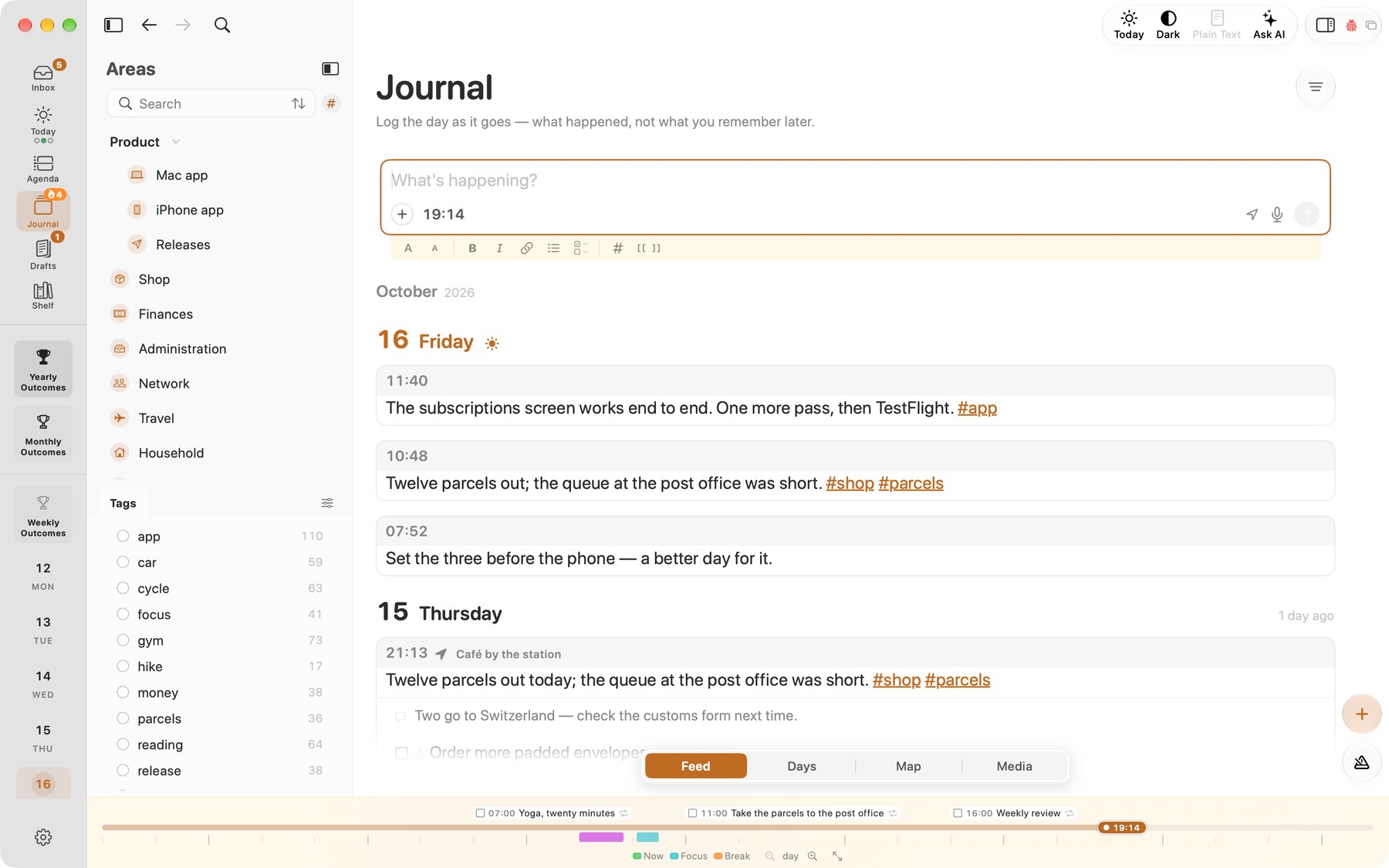Follow the #app tag link
The image size is (1389, 868).
point(977,408)
